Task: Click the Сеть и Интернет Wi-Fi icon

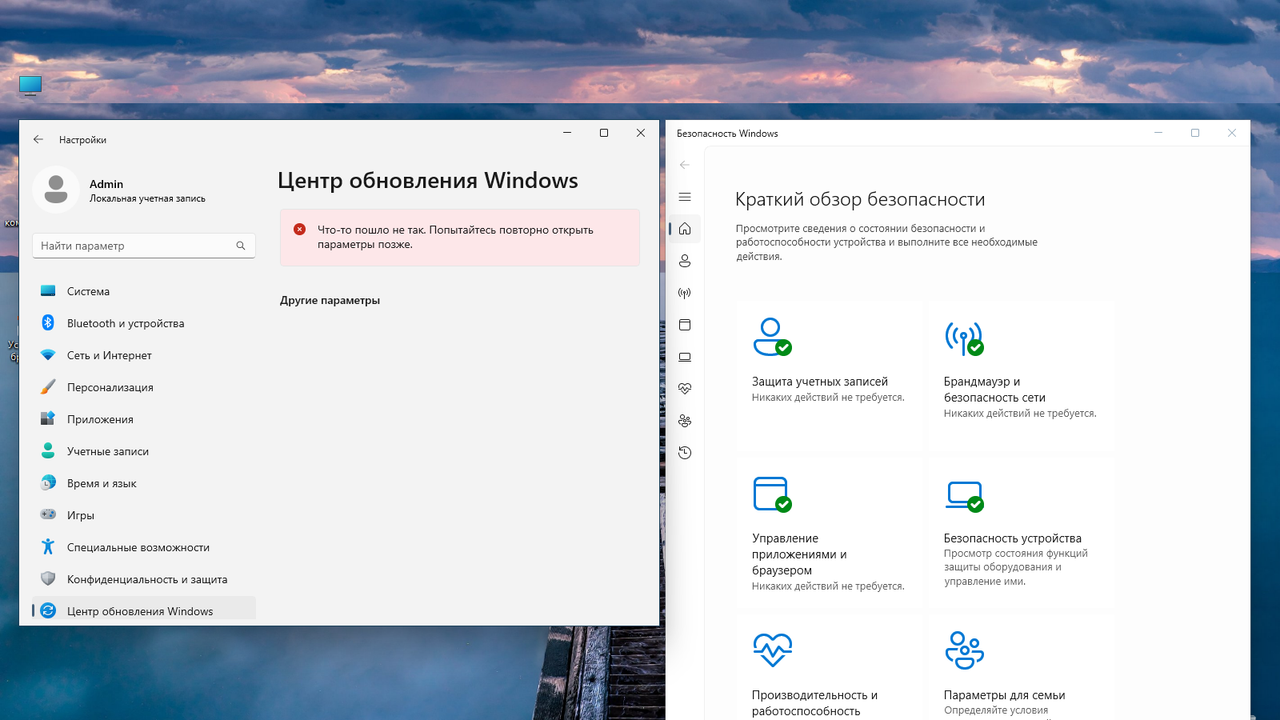Action: (47, 355)
